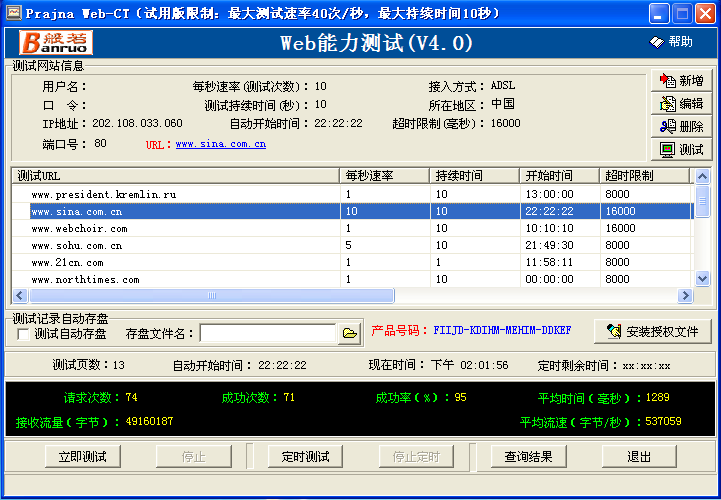Click horizontal scroll right arrow

685,295
